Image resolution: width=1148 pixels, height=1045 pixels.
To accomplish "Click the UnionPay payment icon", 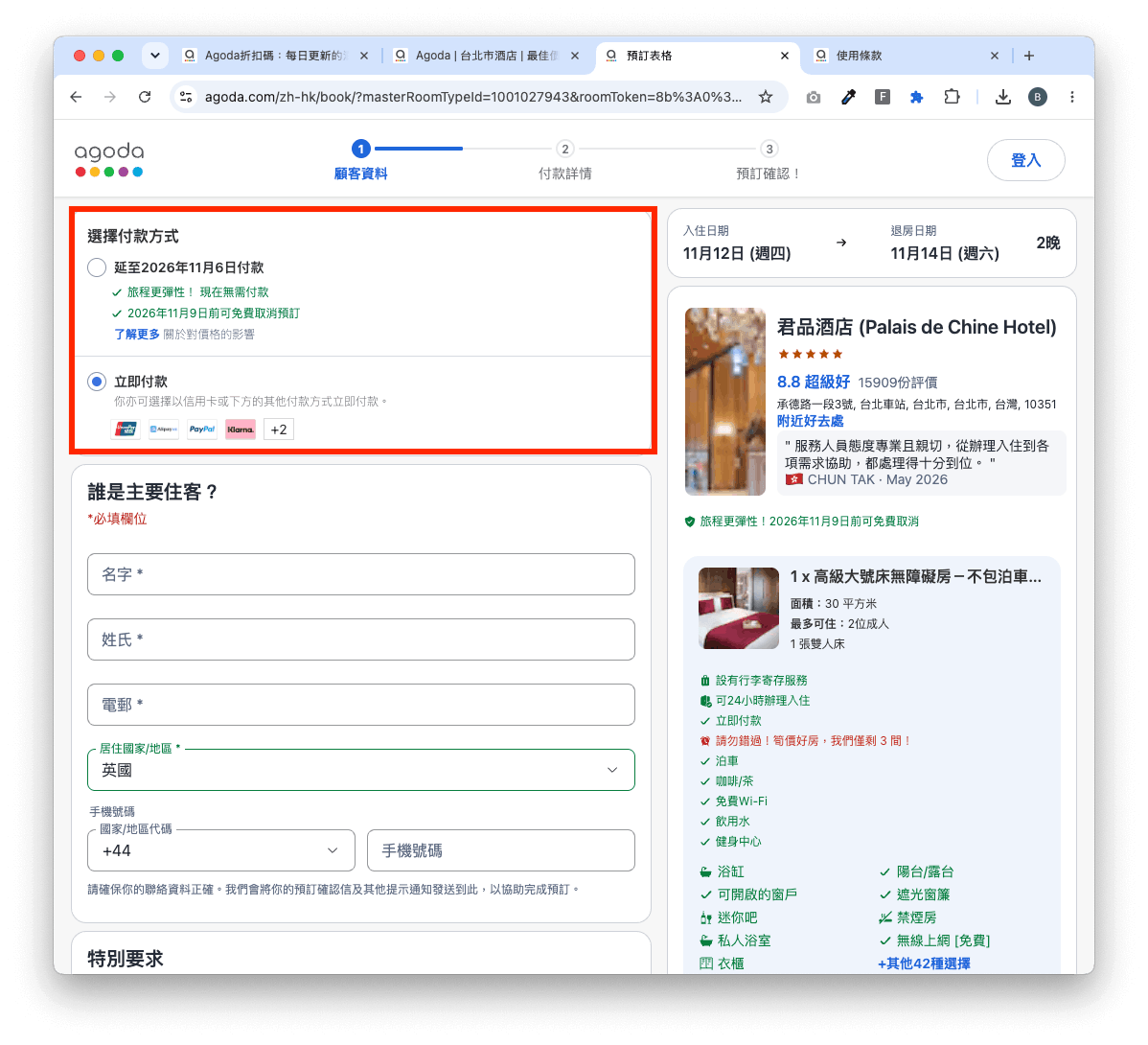I will pos(126,430).
